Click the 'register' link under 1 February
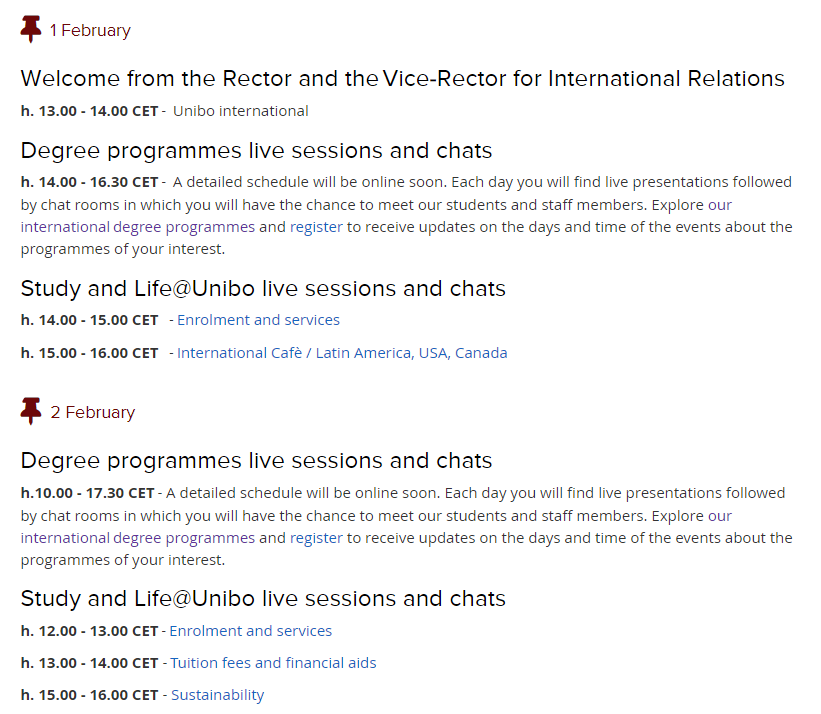 coord(316,227)
